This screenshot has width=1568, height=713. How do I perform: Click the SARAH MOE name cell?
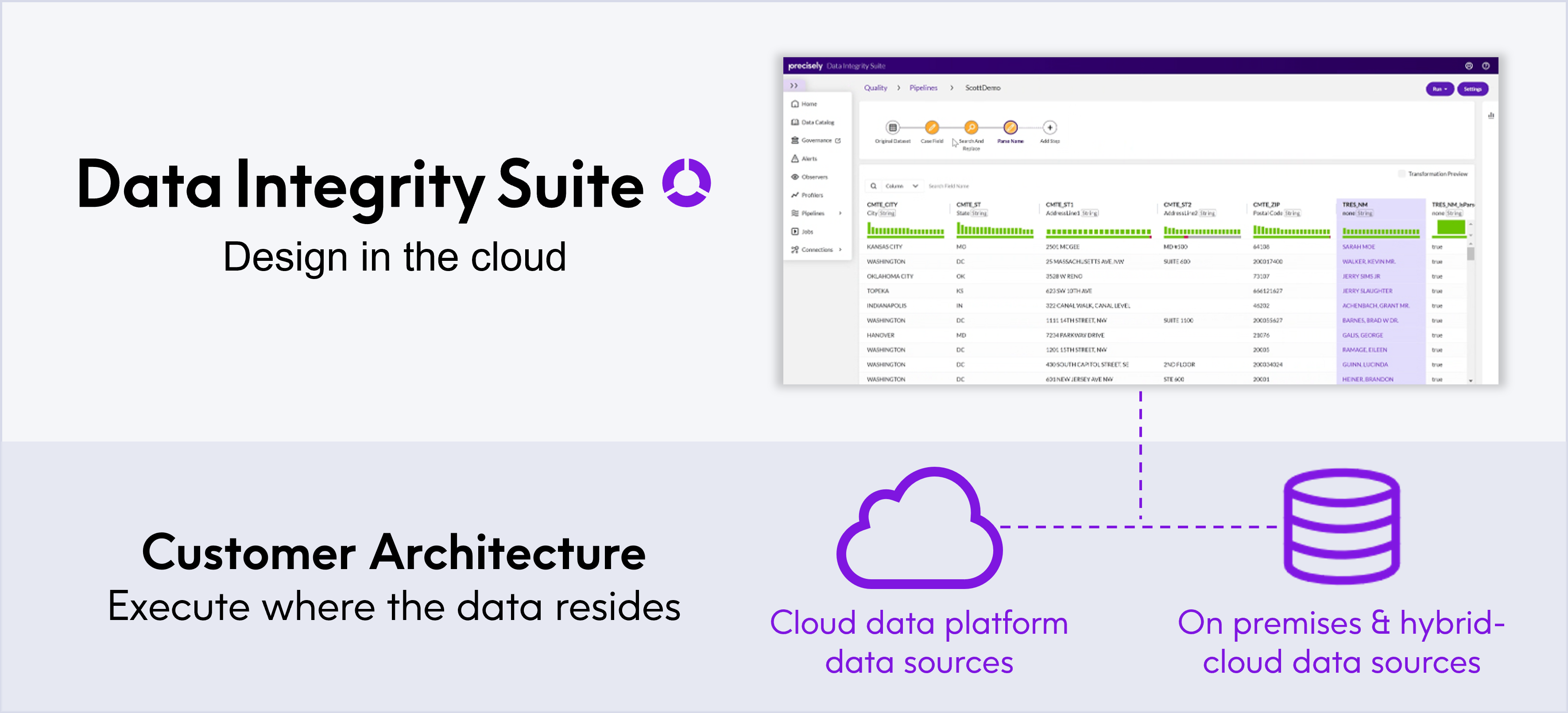click(x=1359, y=247)
